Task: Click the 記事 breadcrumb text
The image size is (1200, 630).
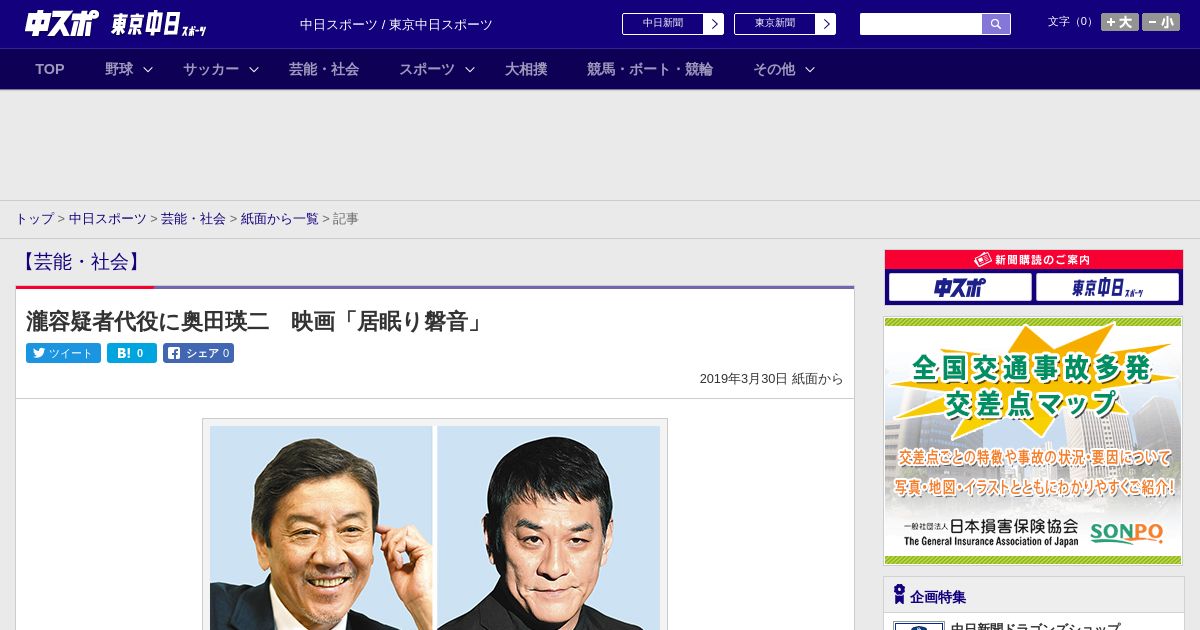Action: coord(346,218)
